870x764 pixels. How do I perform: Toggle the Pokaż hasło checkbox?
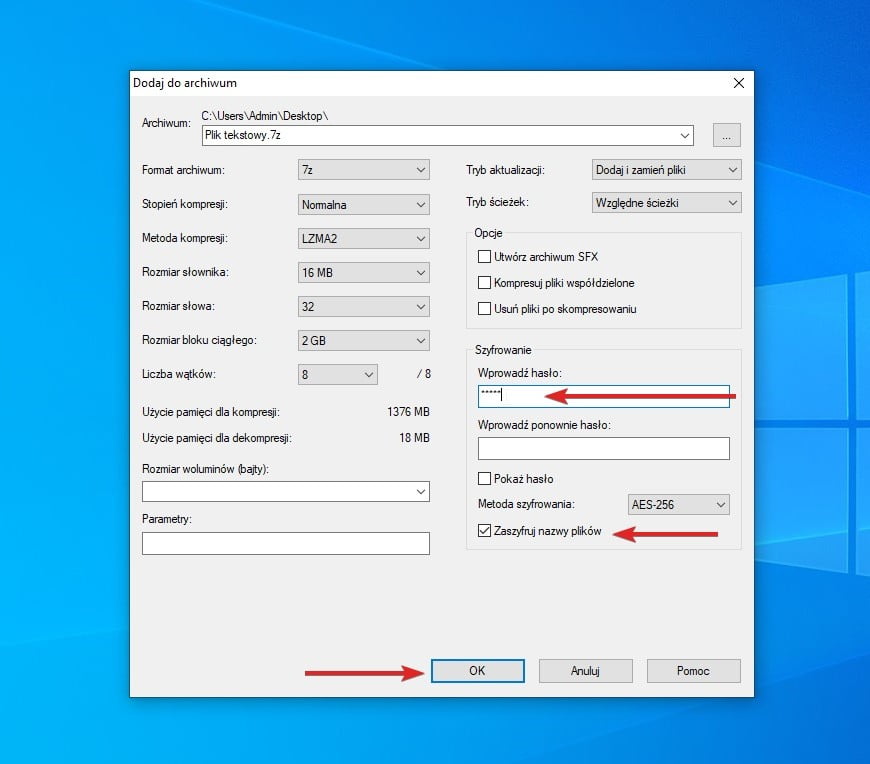click(486, 479)
